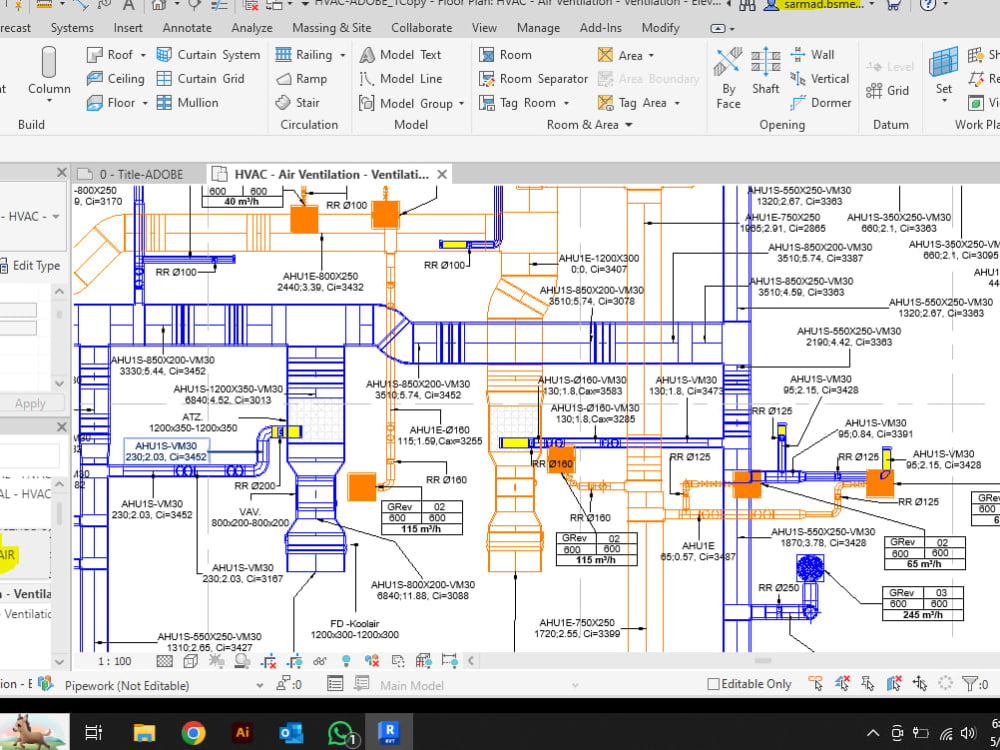Image resolution: width=1000 pixels, height=750 pixels.
Task: Open the Visual Style control
Action: pos(191,661)
